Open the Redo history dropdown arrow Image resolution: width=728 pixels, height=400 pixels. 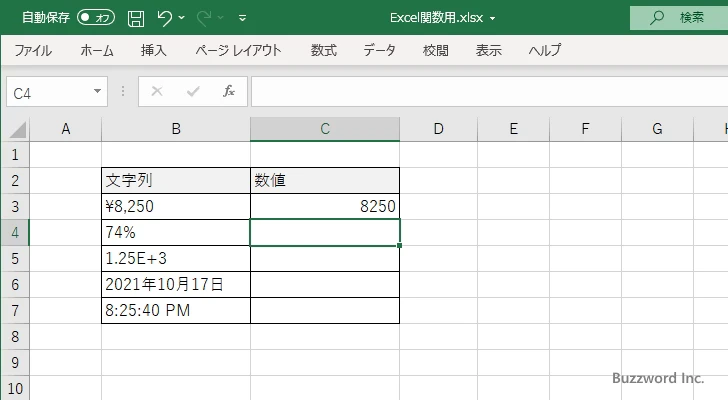click(x=221, y=18)
